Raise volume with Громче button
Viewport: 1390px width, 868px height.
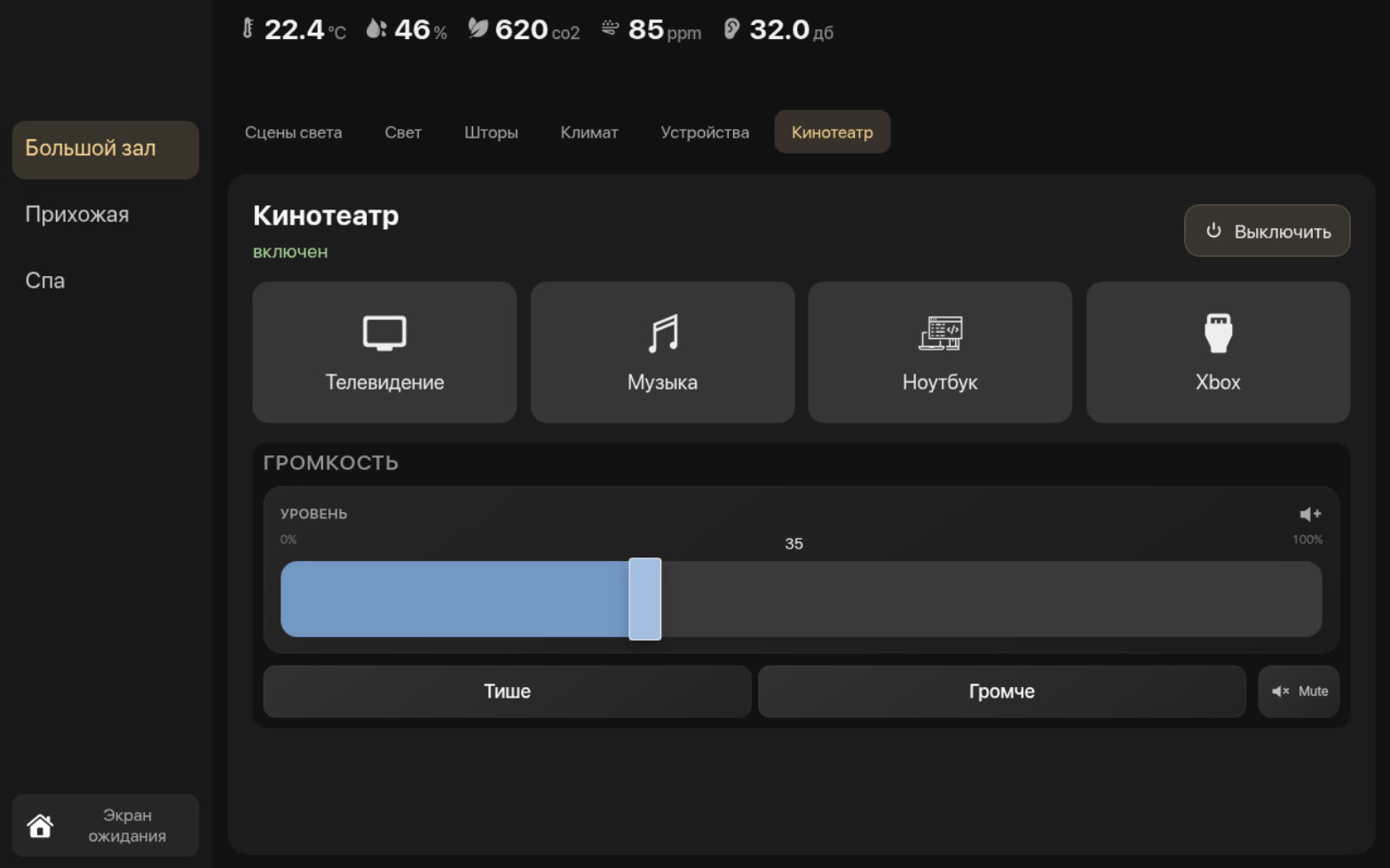point(1001,691)
